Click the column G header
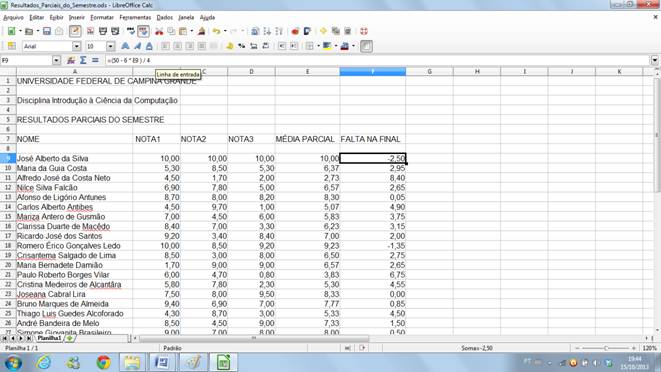The height and width of the screenshot is (372, 661). tap(430, 72)
